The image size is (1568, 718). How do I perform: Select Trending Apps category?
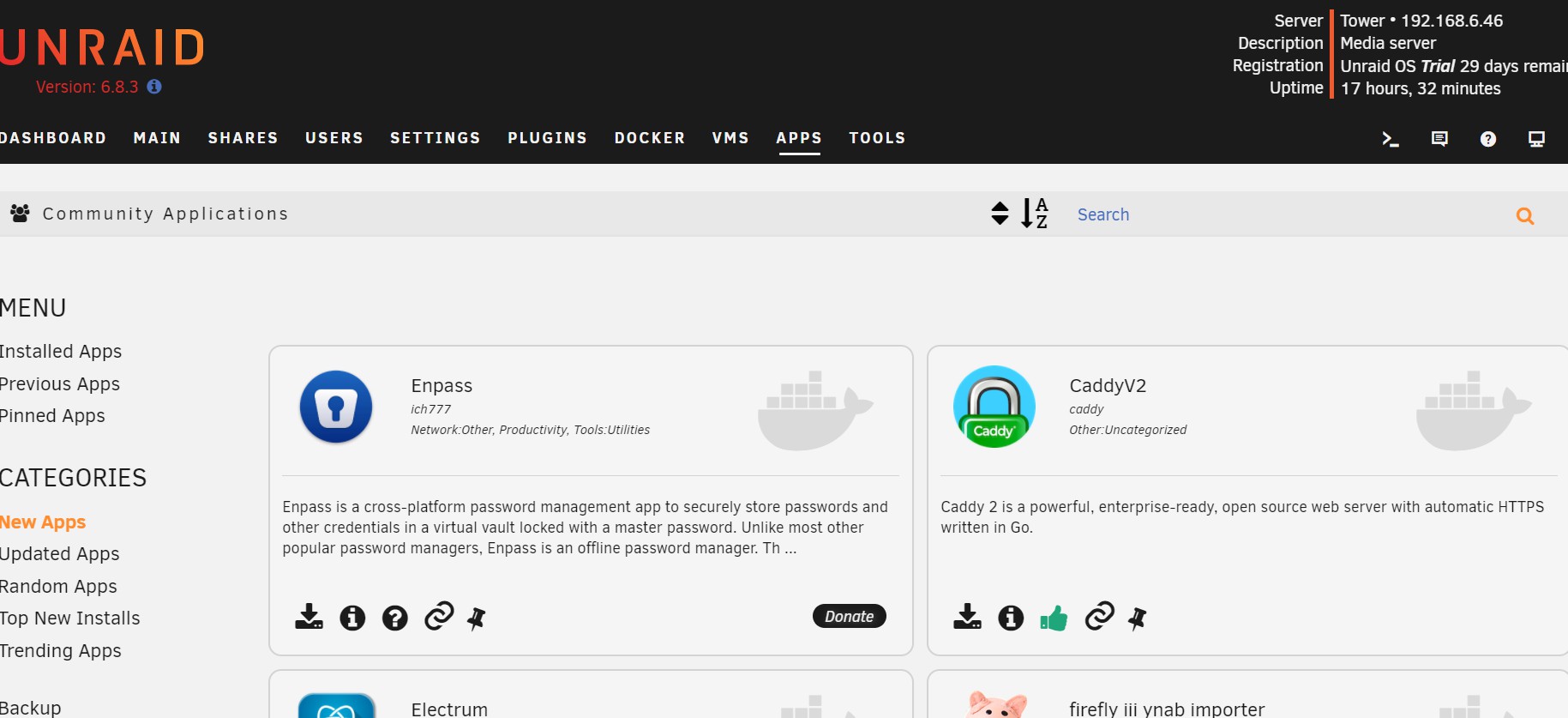tap(61, 650)
